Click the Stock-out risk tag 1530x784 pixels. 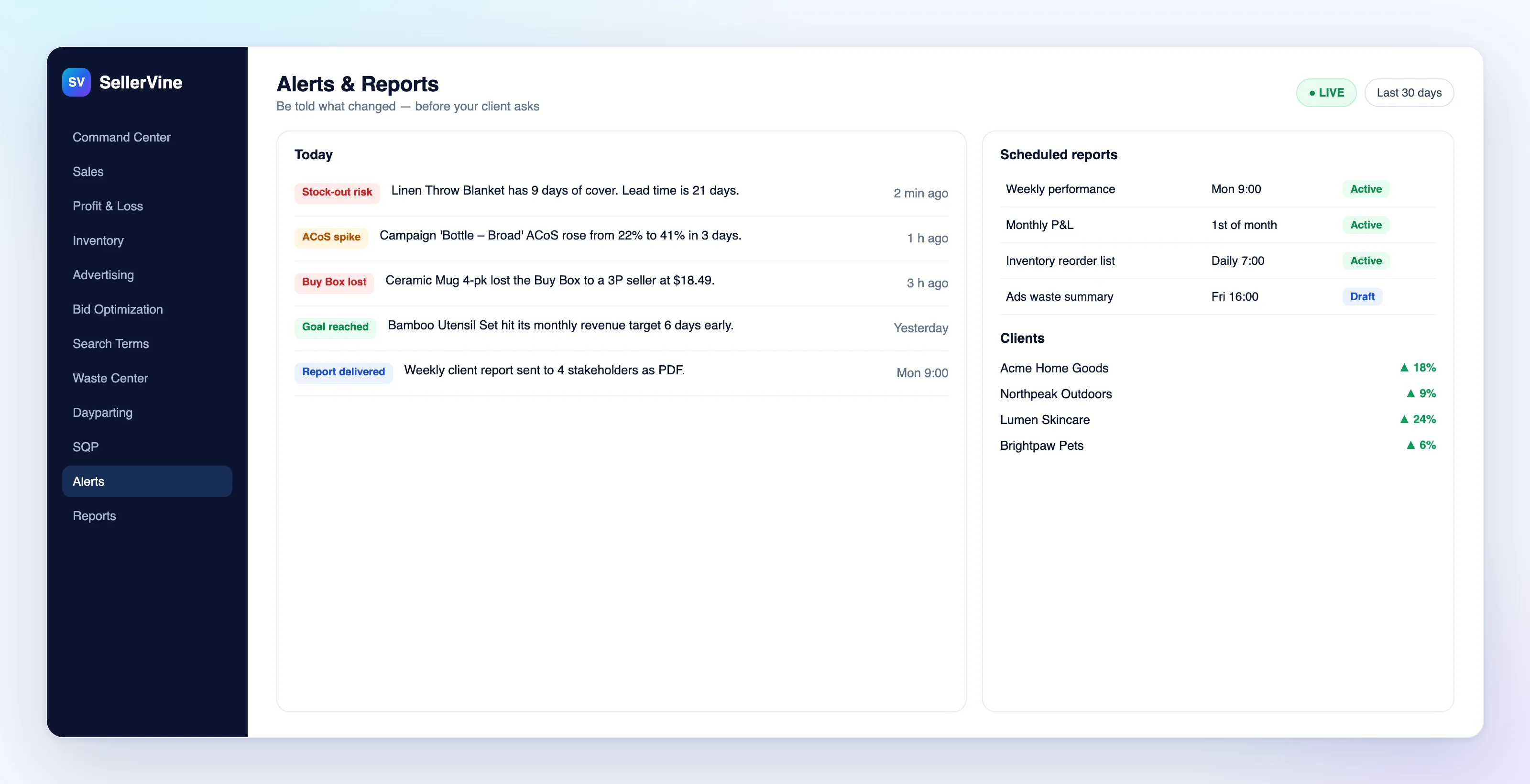(x=337, y=193)
